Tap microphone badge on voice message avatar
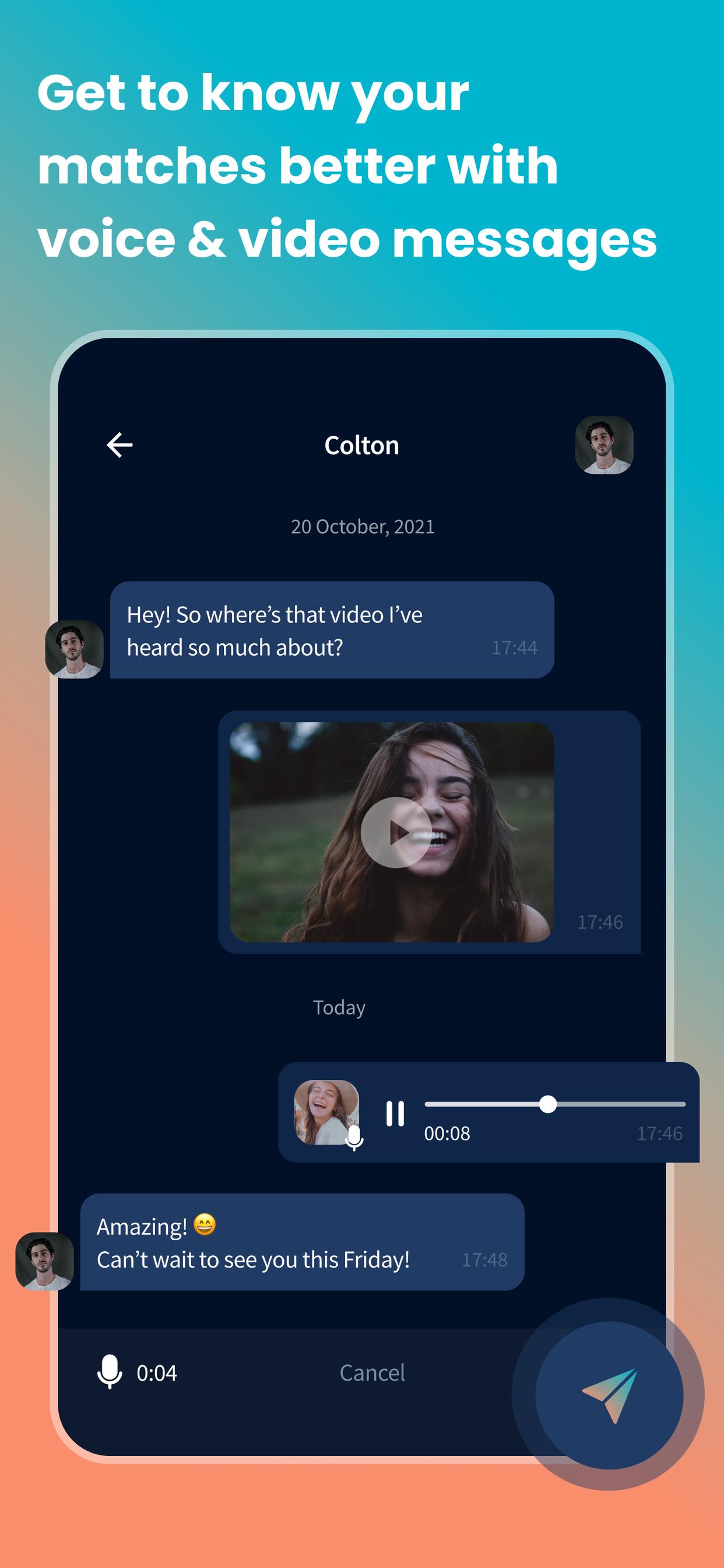 (x=354, y=1137)
